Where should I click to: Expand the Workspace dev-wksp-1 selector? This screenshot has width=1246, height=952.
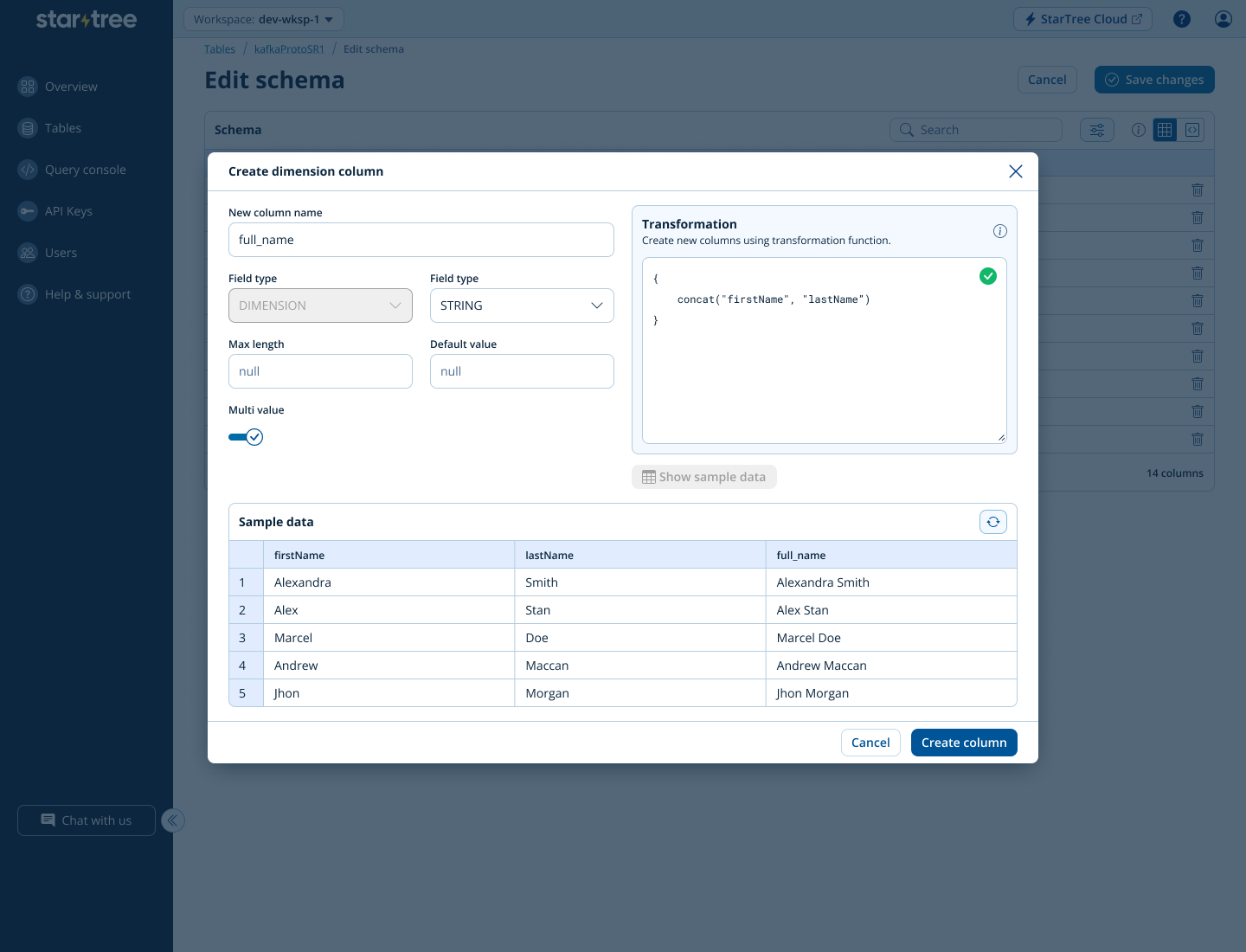click(264, 19)
